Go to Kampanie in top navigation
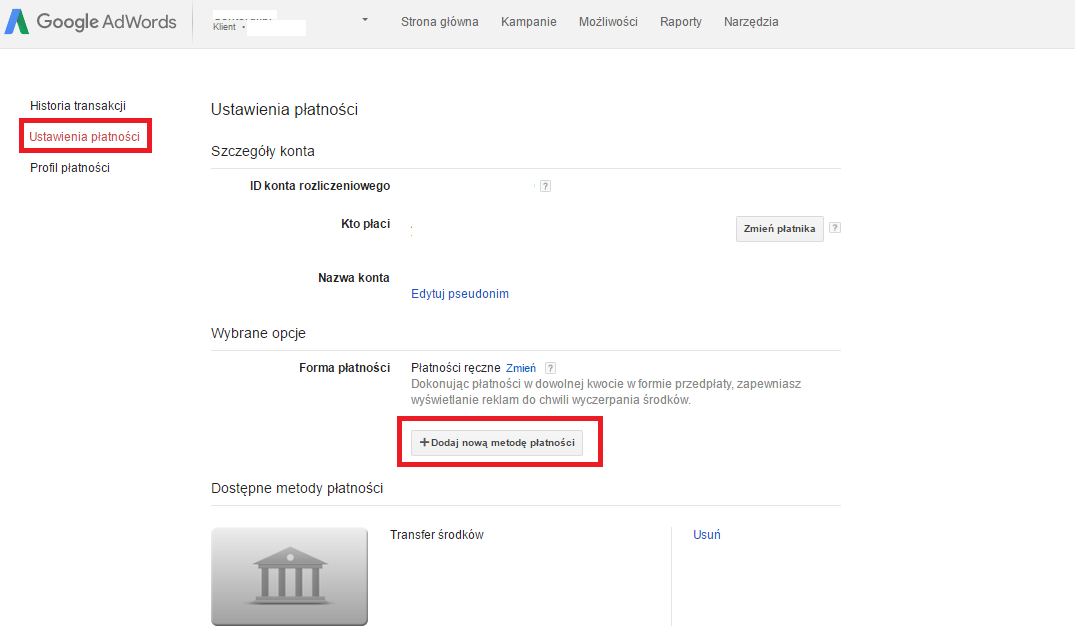 529,22
